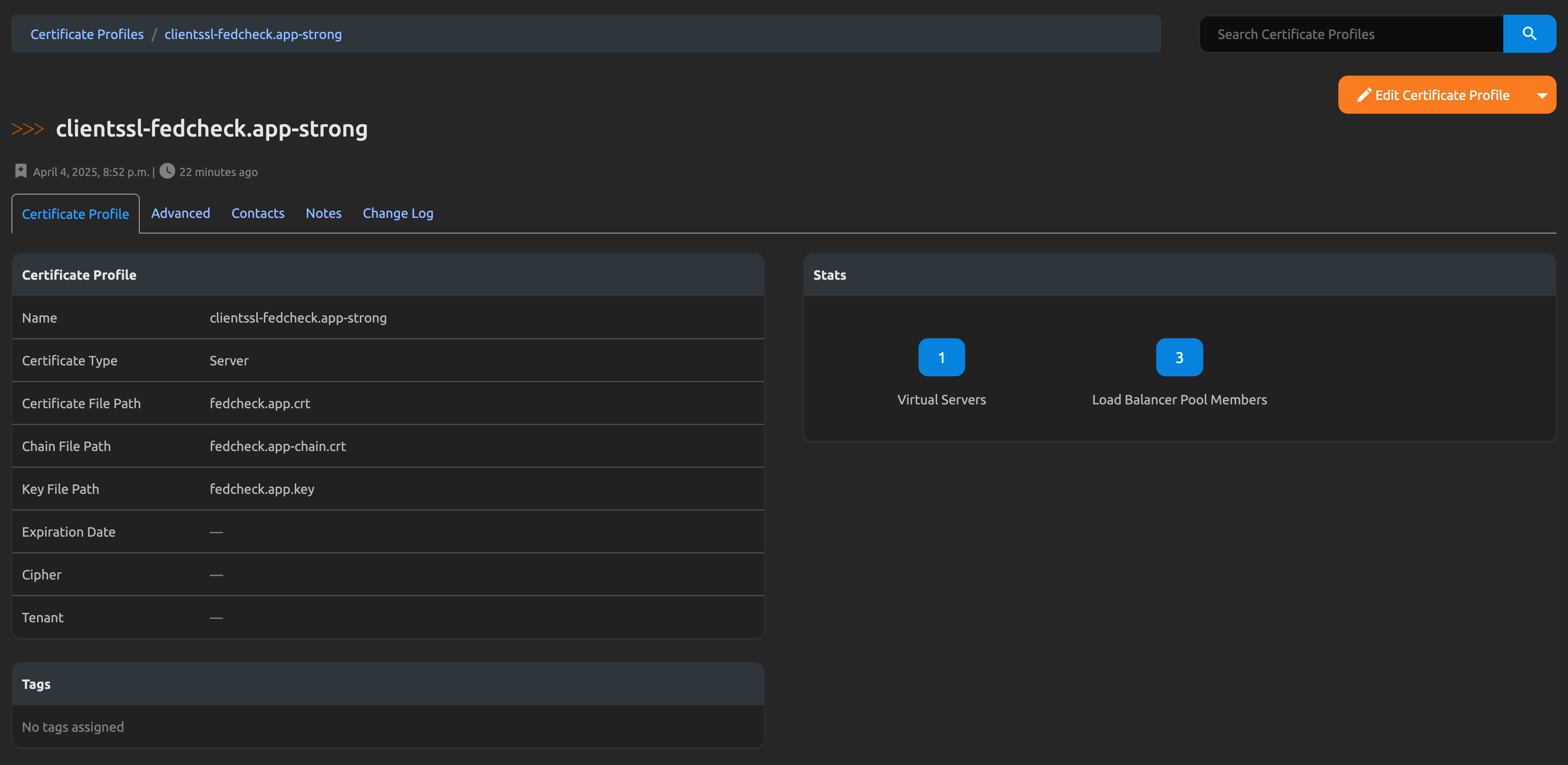This screenshot has height=765, width=1568.
Task: Click the pencil icon on Edit button
Action: coord(1364,95)
